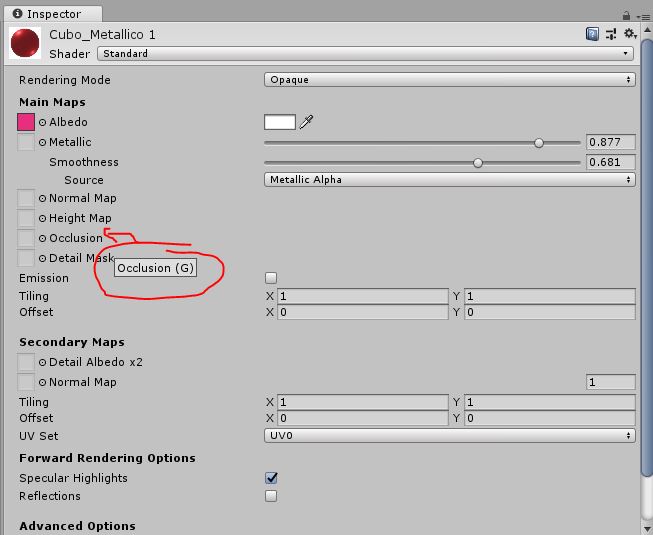This screenshot has height=535, width=653.
Task: Open the white Albedo color swatch
Action: [280, 122]
